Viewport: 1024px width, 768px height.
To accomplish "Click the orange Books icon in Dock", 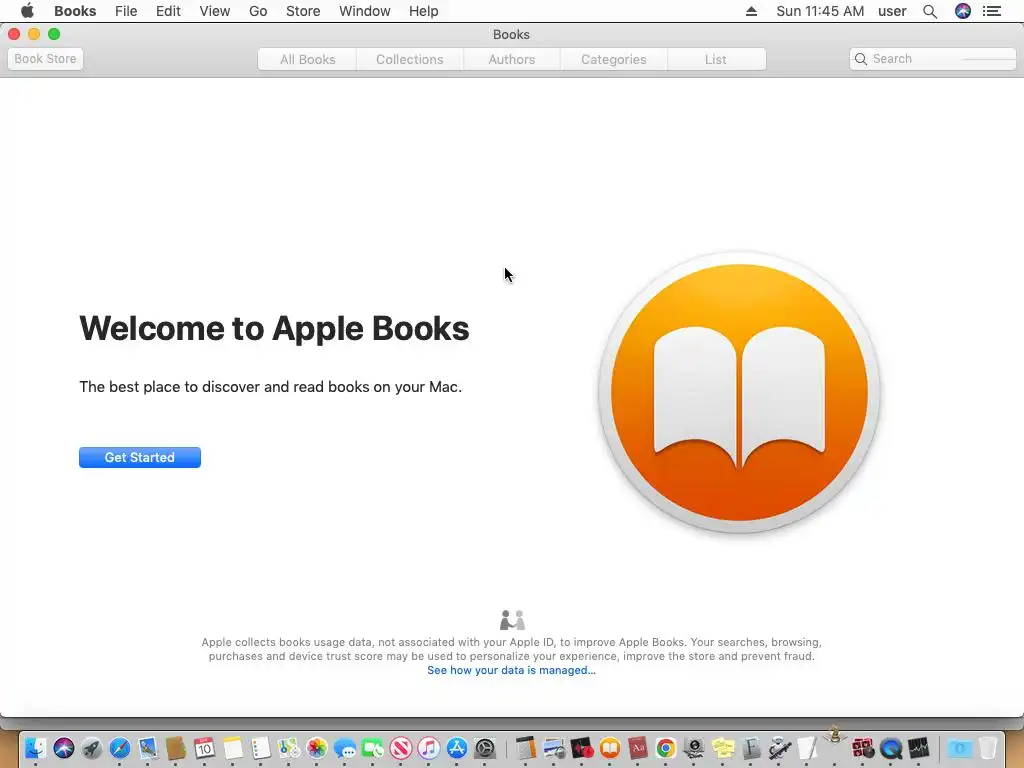I will (610, 748).
